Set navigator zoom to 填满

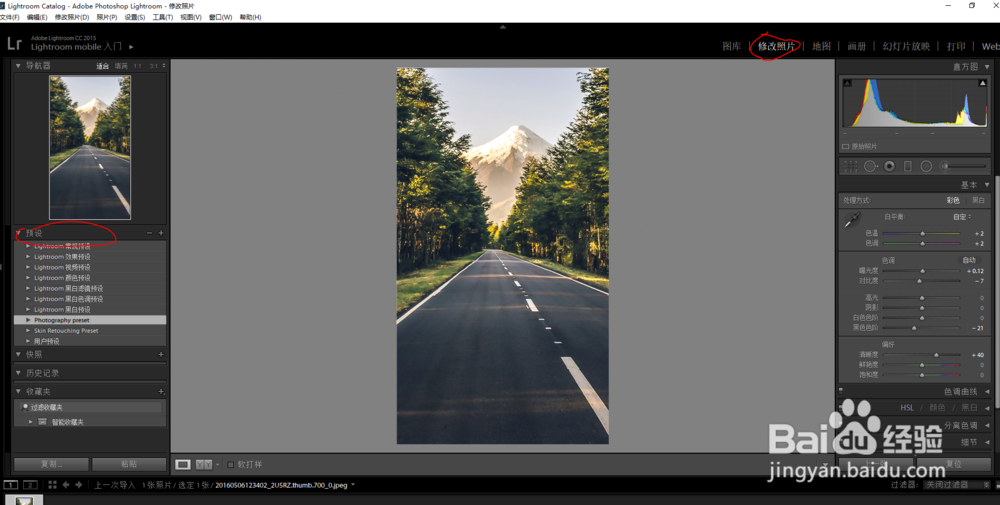121,66
